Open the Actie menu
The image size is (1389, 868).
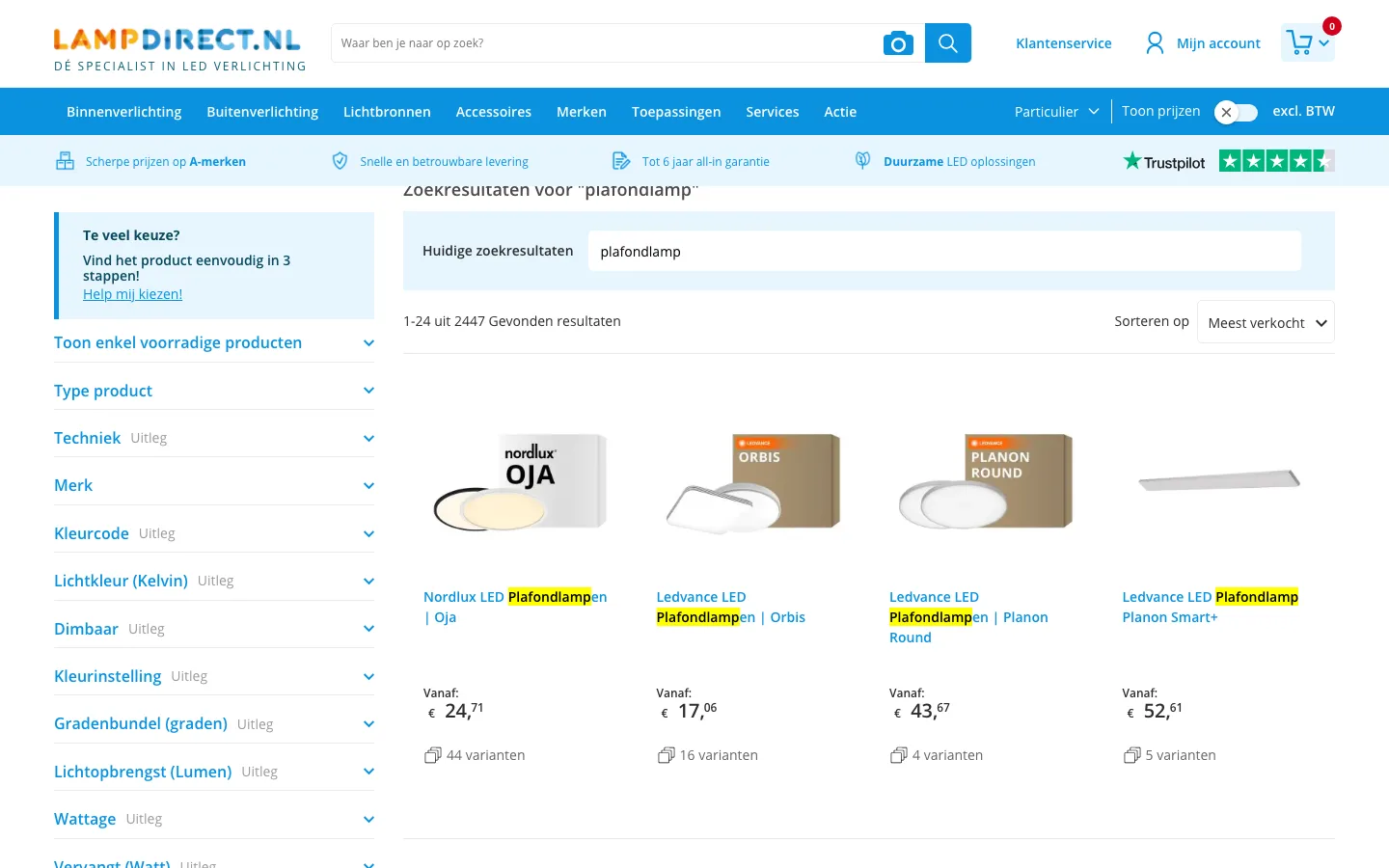pos(840,112)
